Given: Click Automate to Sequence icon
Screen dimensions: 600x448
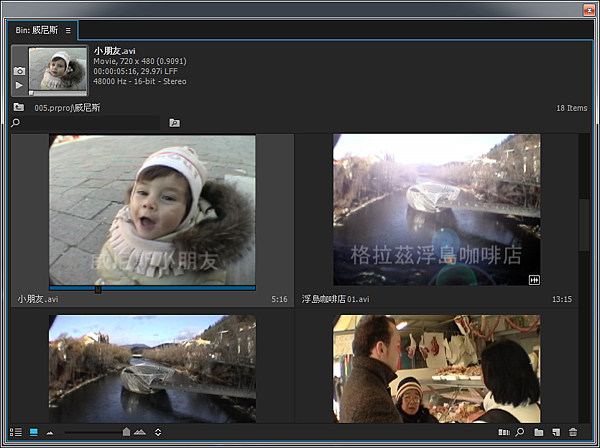Looking at the screenshot, I should (504, 432).
